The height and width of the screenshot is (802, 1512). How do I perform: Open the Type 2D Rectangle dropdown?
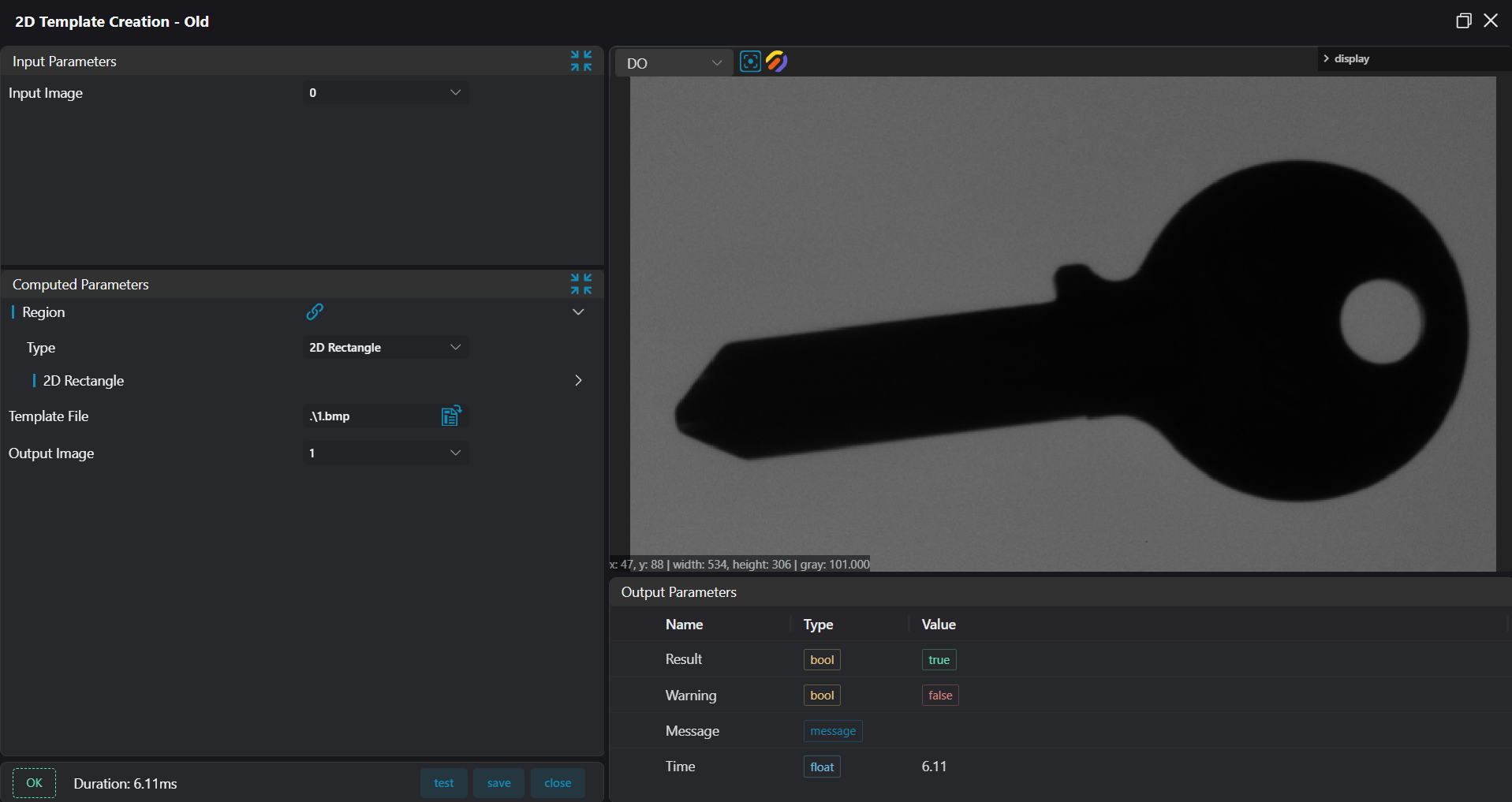386,347
